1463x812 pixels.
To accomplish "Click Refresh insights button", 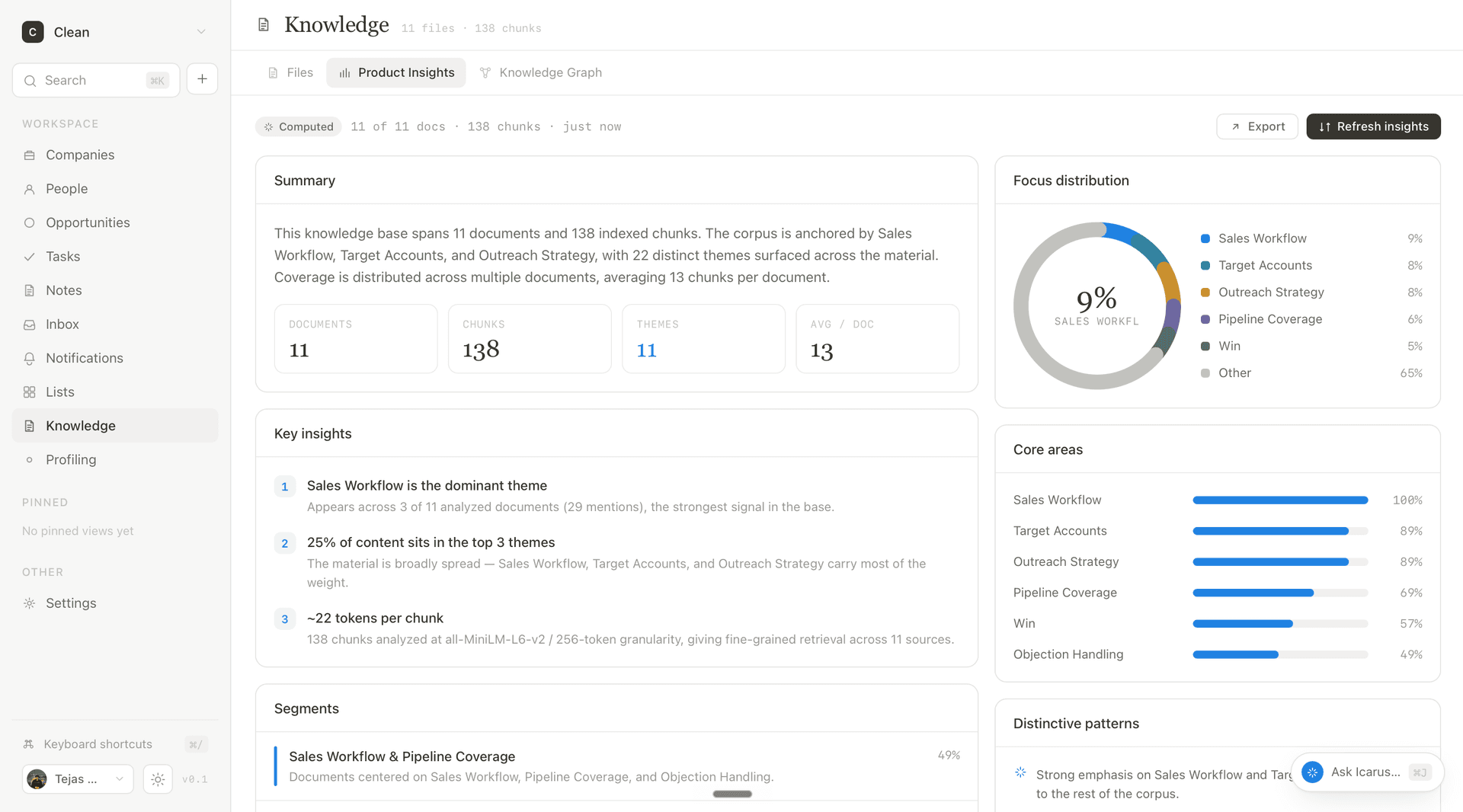I will [x=1373, y=126].
